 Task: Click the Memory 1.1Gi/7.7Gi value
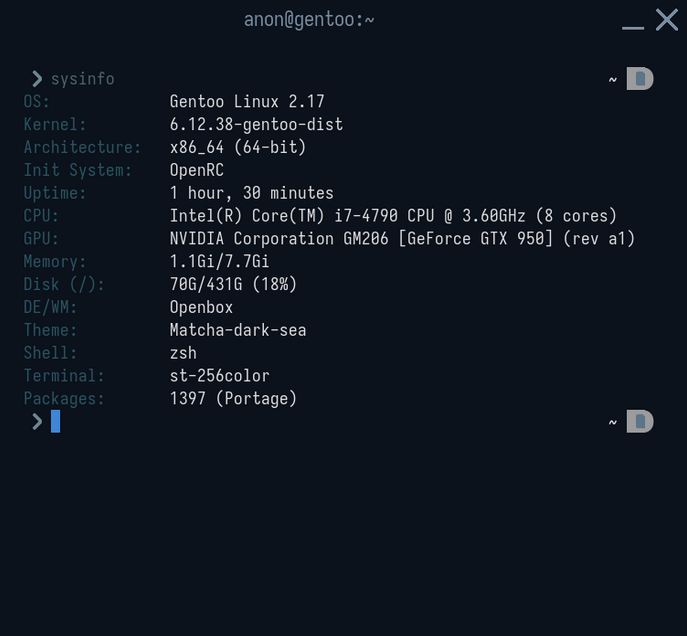tap(220, 261)
